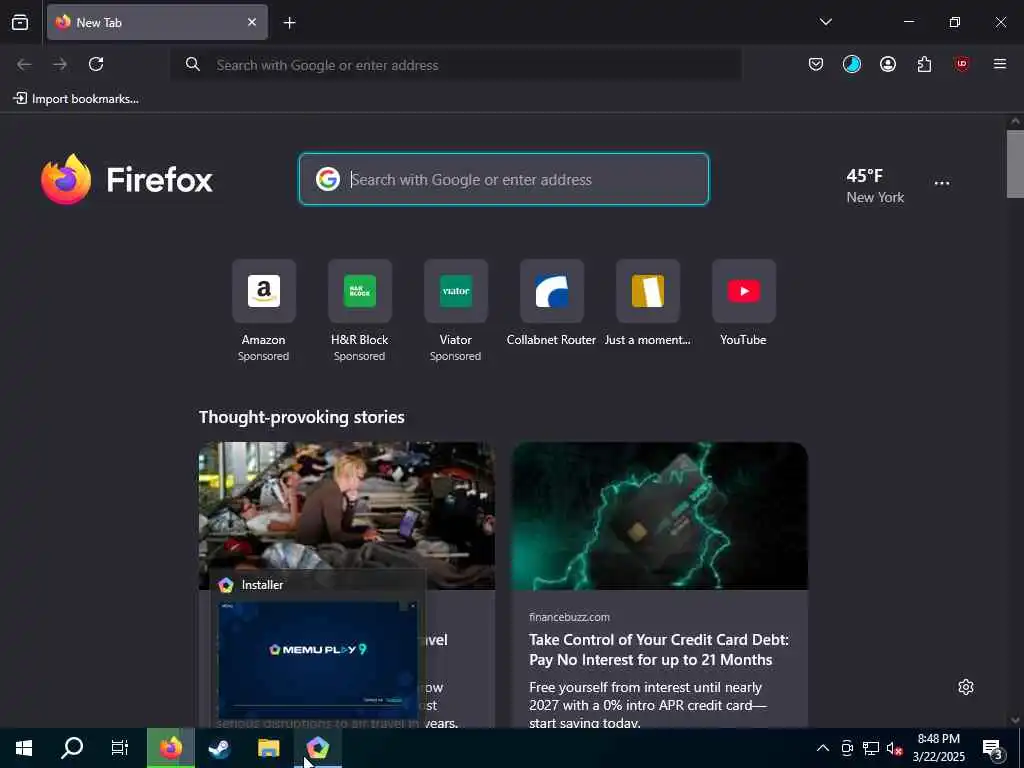Go back with the back arrow
Image resolution: width=1024 pixels, height=768 pixels.
(x=24, y=64)
